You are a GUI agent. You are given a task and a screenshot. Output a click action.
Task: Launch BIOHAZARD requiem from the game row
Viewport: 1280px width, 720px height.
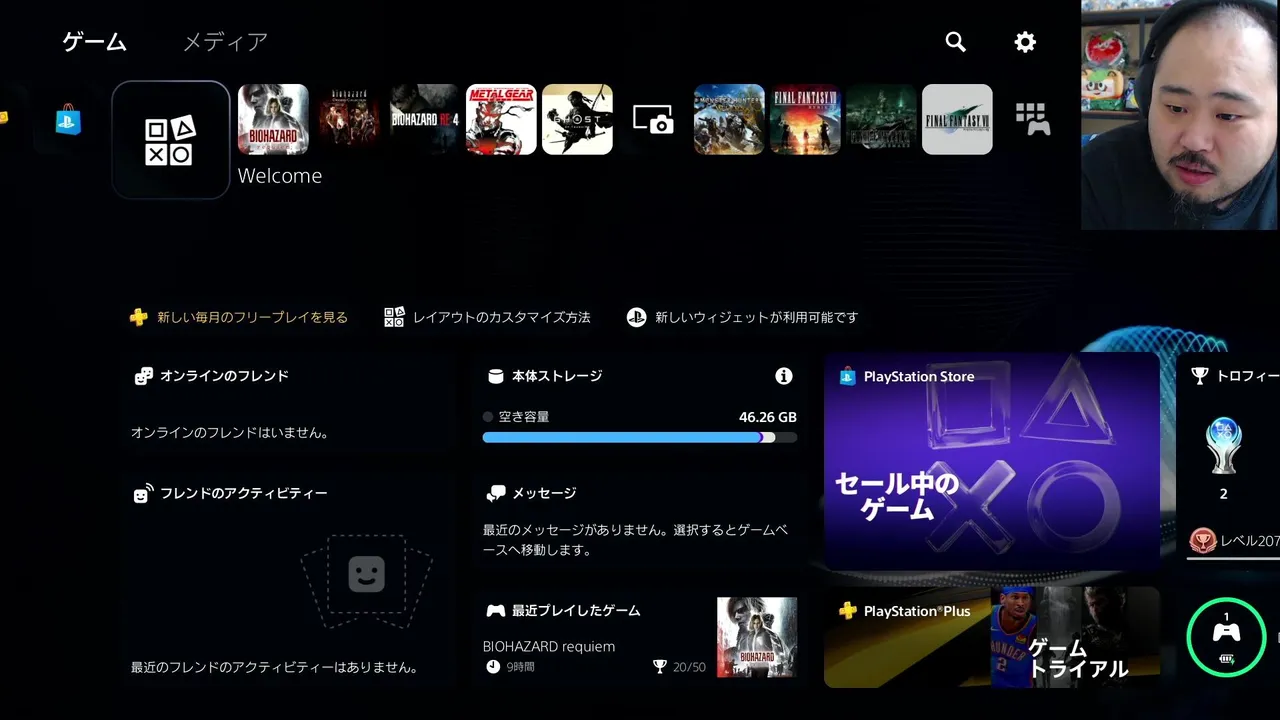click(273, 119)
